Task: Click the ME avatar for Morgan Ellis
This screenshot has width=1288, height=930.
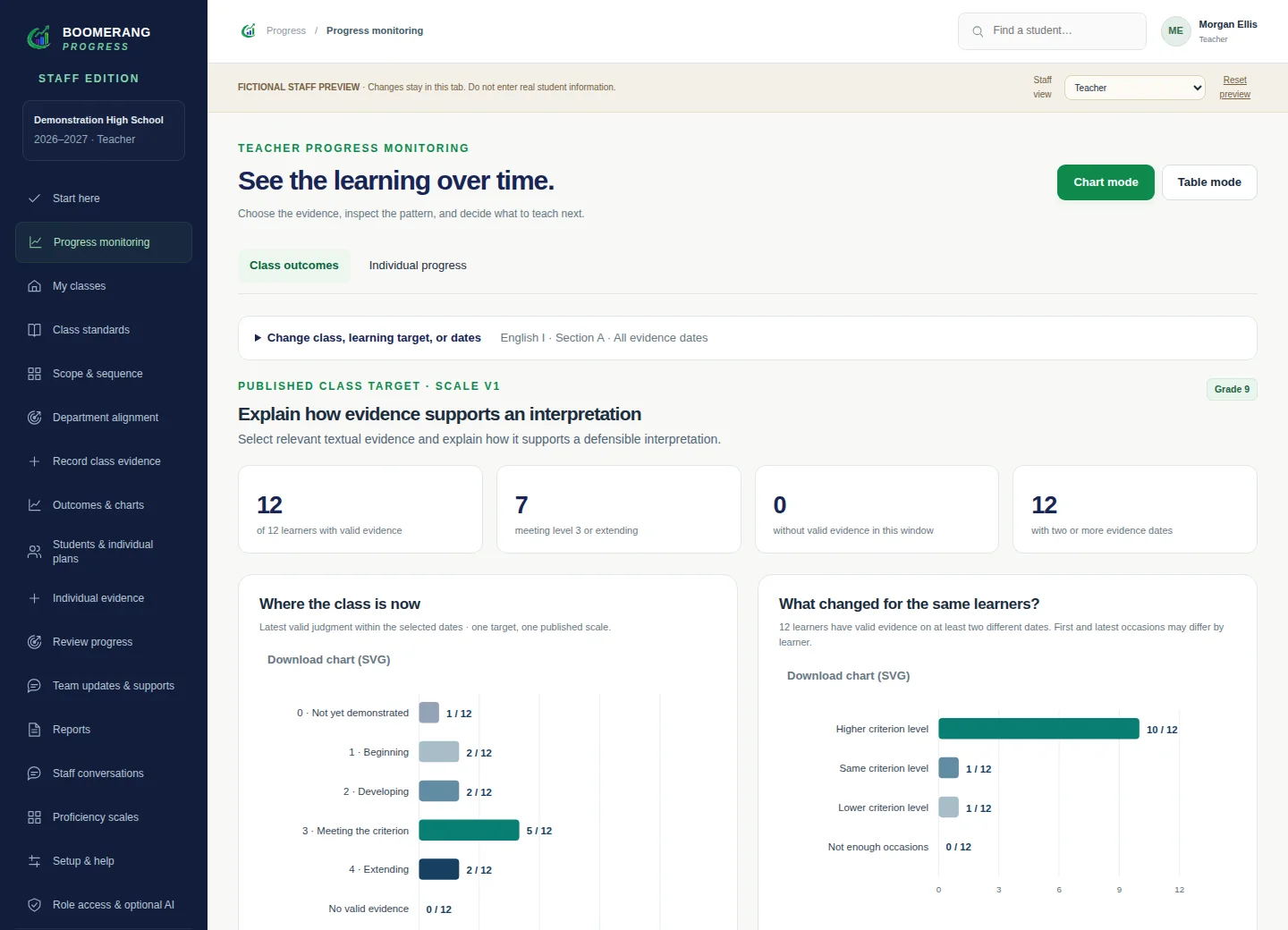Action: (1175, 31)
